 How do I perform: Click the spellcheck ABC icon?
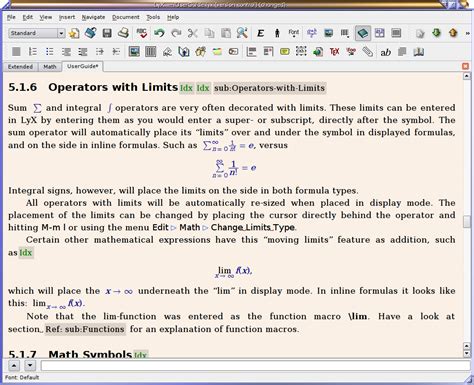pyautogui.click(x=142, y=33)
